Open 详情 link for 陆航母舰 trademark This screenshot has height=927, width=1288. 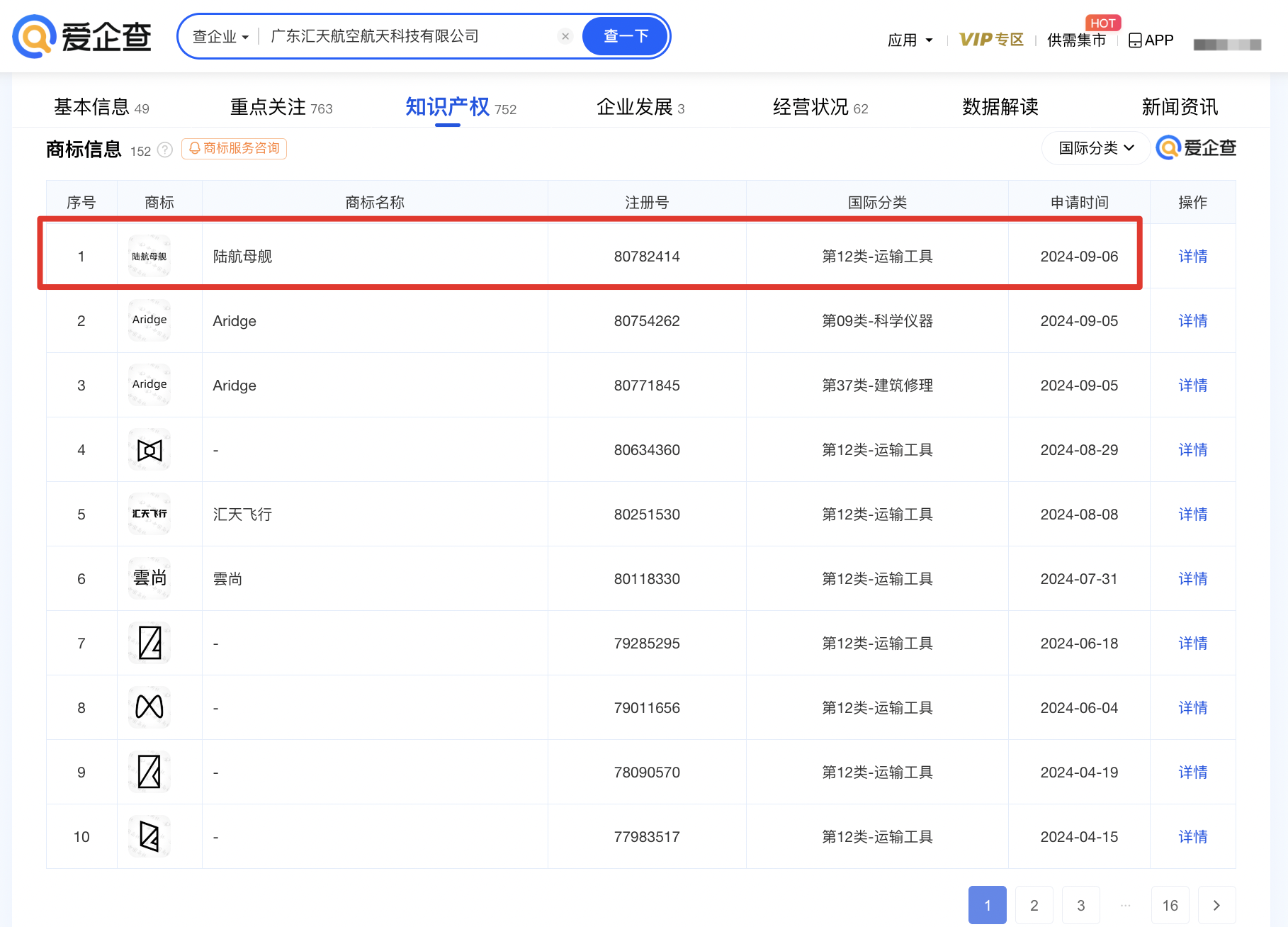tap(1192, 257)
